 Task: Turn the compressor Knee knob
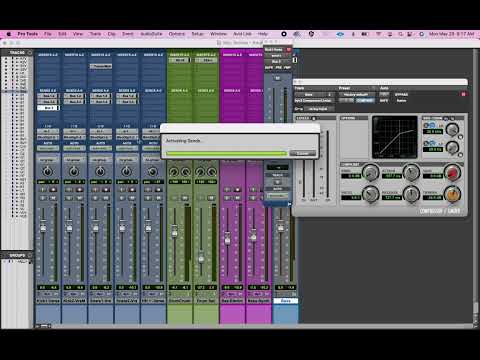(370, 172)
